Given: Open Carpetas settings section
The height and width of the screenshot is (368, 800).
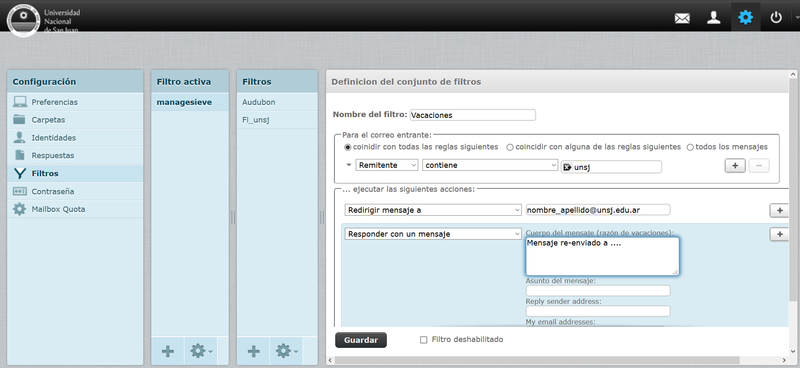Looking at the screenshot, I should pos(75,119).
